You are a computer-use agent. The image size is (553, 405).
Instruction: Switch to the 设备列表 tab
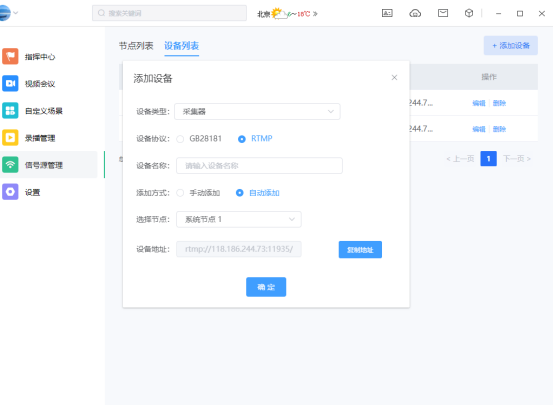182,46
